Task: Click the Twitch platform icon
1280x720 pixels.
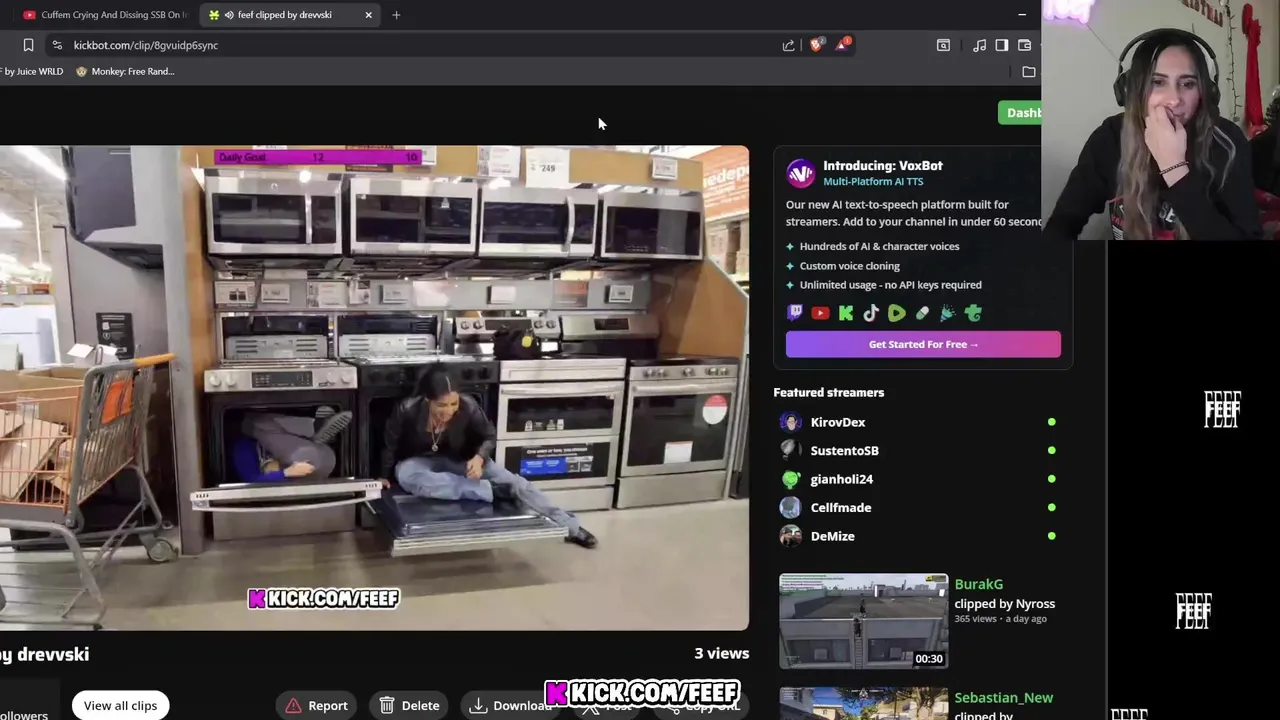Action: coord(795,313)
